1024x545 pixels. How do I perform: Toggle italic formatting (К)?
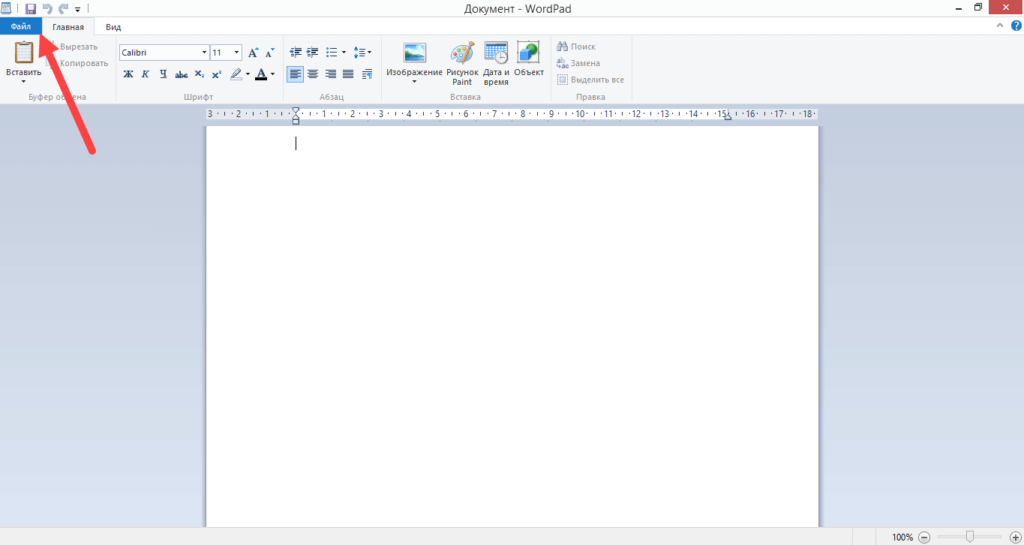(145, 74)
